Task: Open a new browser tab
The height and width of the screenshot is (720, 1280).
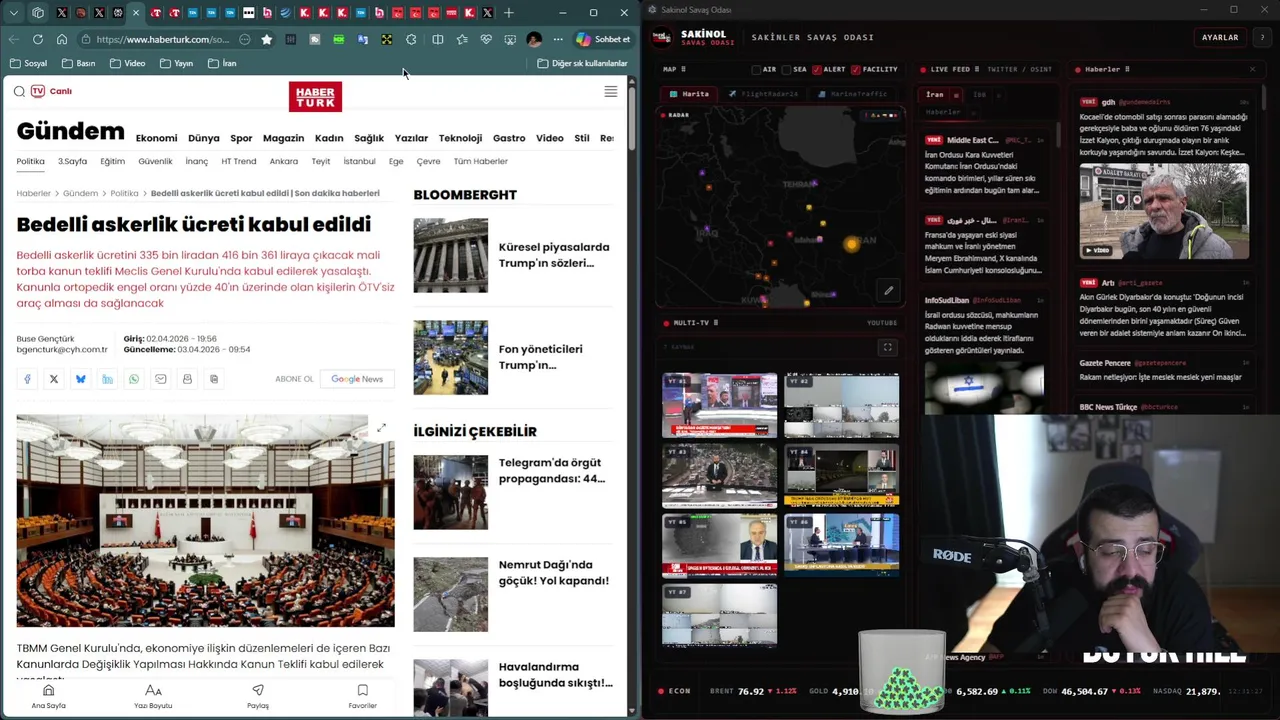Action: pyautogui.click(x=508, y=13)
